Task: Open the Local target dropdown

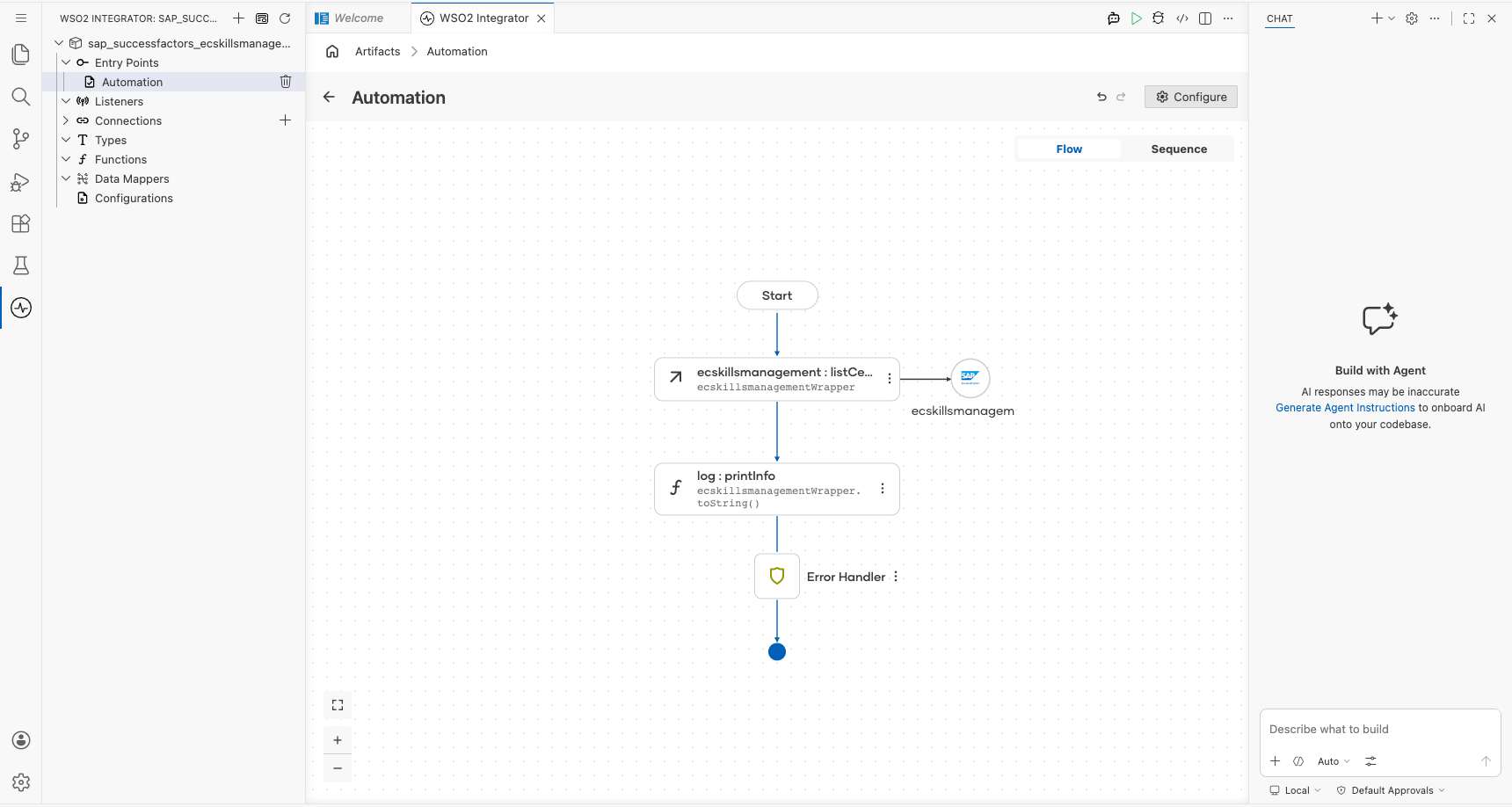Action: 1295,790
